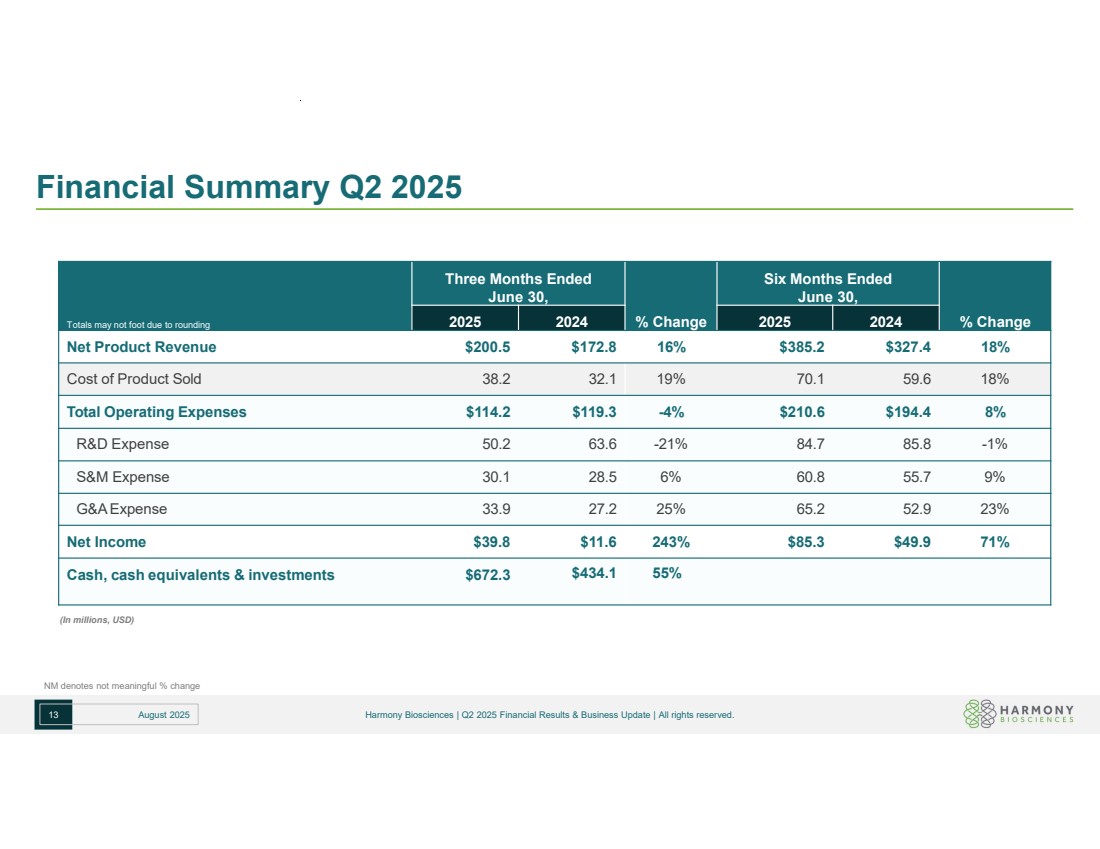Screen dimensions: 1100x849
Task: Select the Financial Summary Q2 2025 title
Action: pyautogui.click(x=249, y=187)
